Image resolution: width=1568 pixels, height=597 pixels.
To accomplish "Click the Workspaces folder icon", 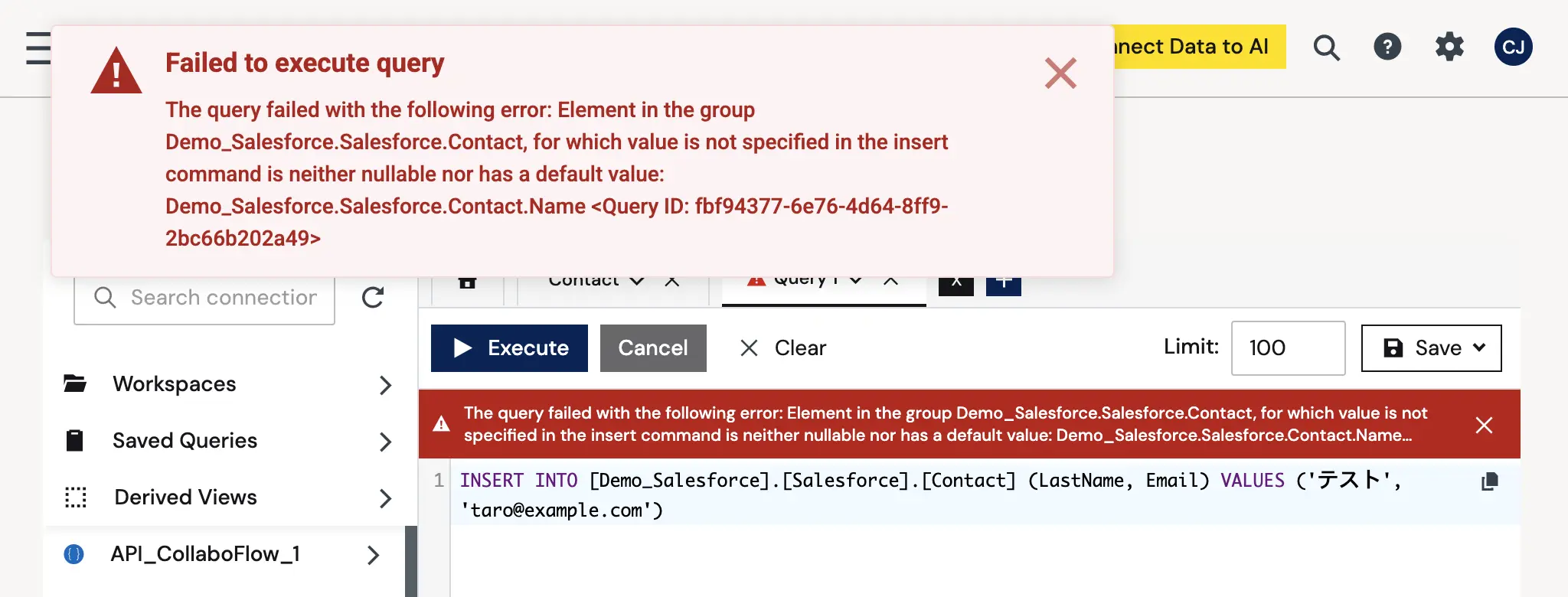I will tap(75, 383).
